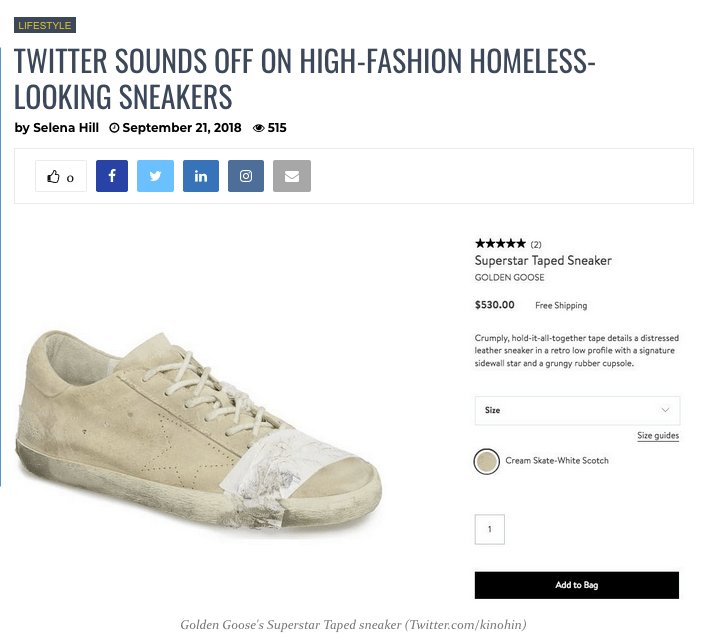Screen dimensions: 703x634
Task: Click the clock icon beside the date
Action: coord(114,128)
